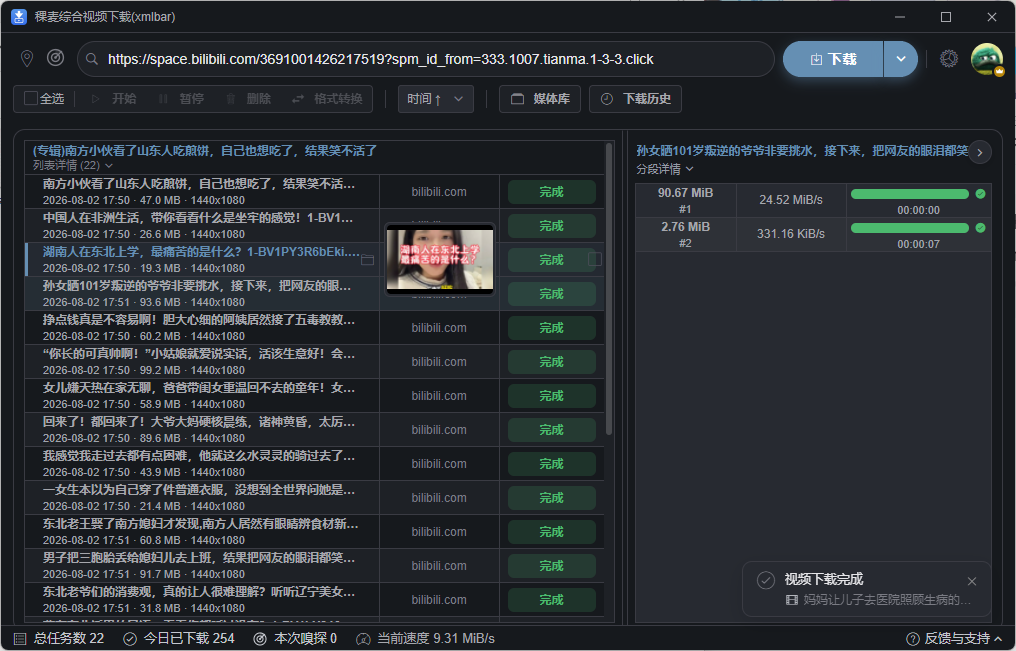Screen dimensions: 1016x651
Task: Click 完成 status of 中国人在非洲生活 row
Action: click(551, 226)
